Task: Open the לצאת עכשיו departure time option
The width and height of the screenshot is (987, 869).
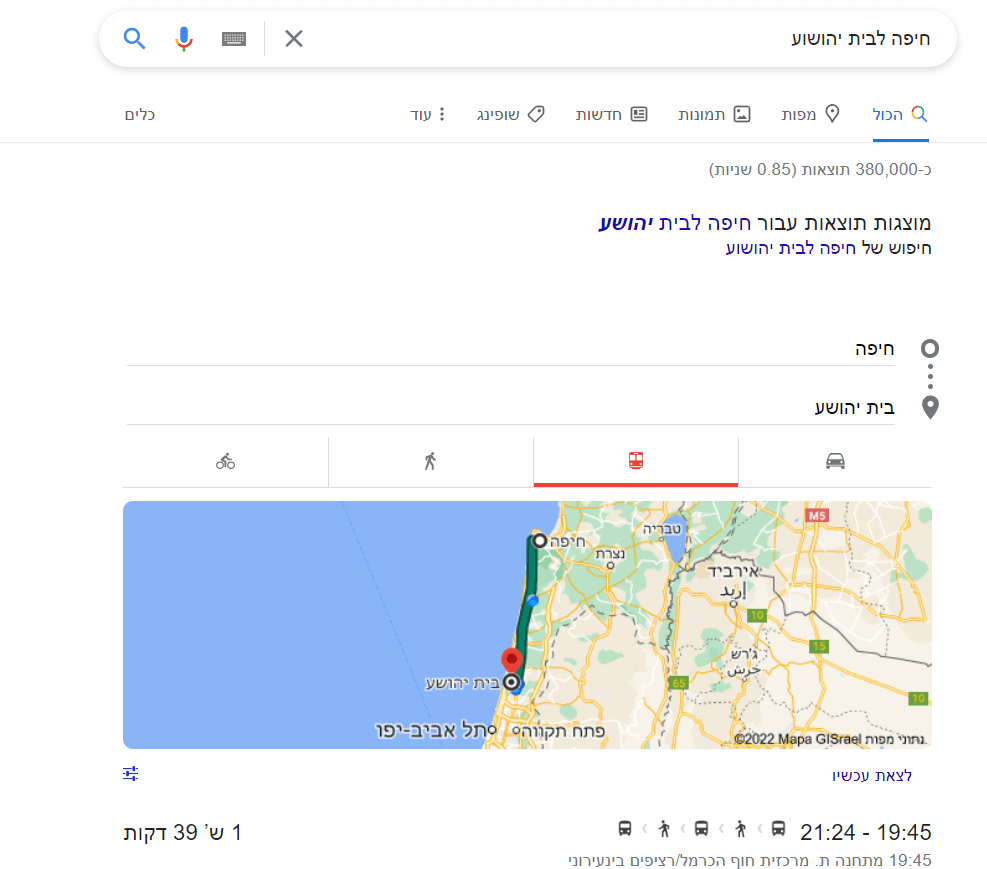Action: point(872,775)
